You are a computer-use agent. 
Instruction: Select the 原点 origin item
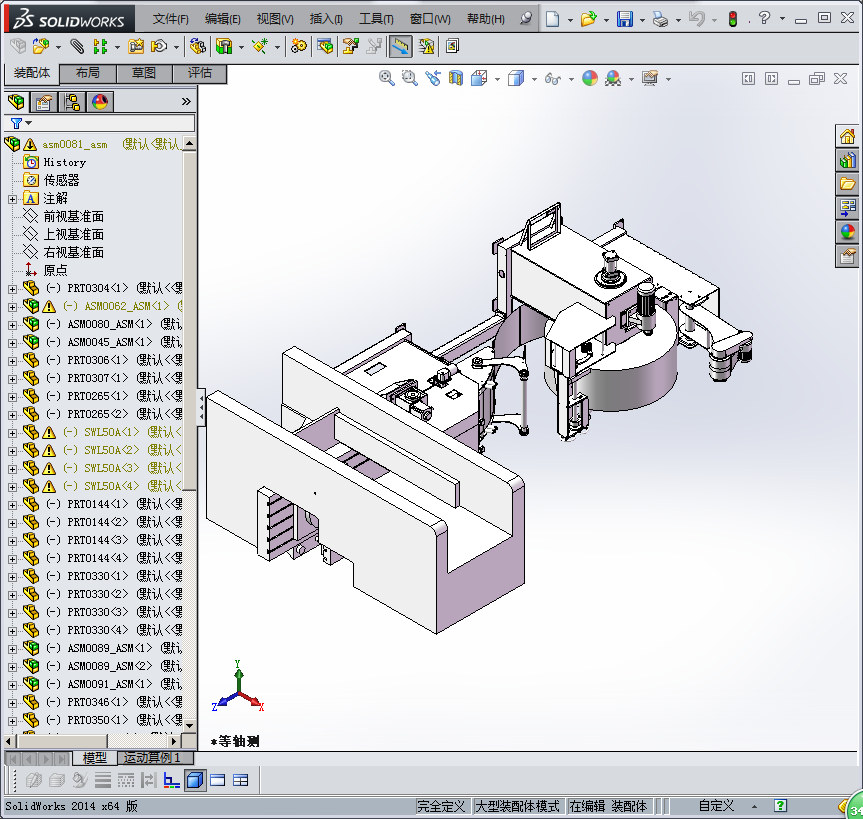55,270
